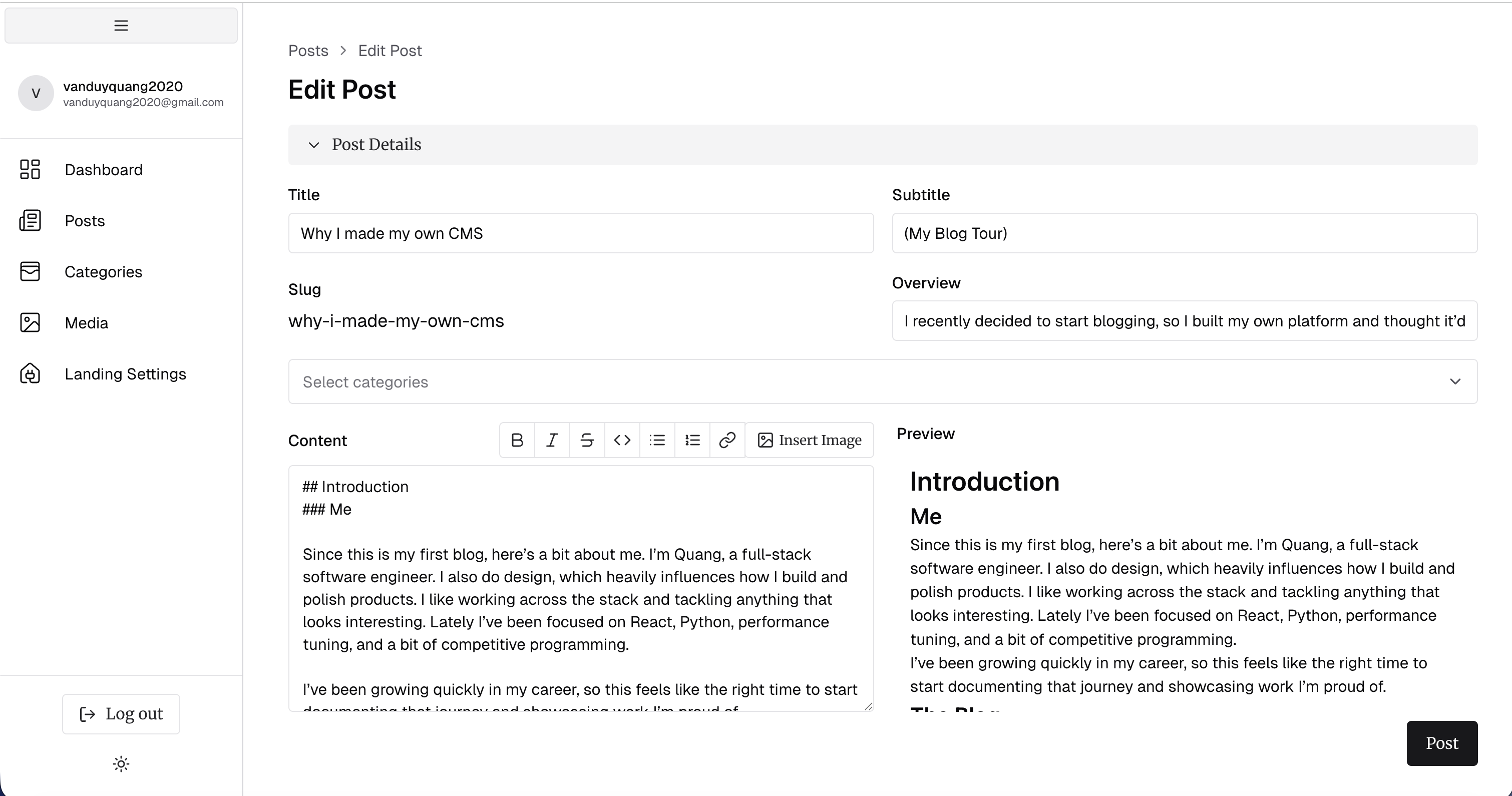Click the categories dropdown chevron arrow
Image resolution: width=1512 pixels, height=796 pixels.
(1455, 381)
